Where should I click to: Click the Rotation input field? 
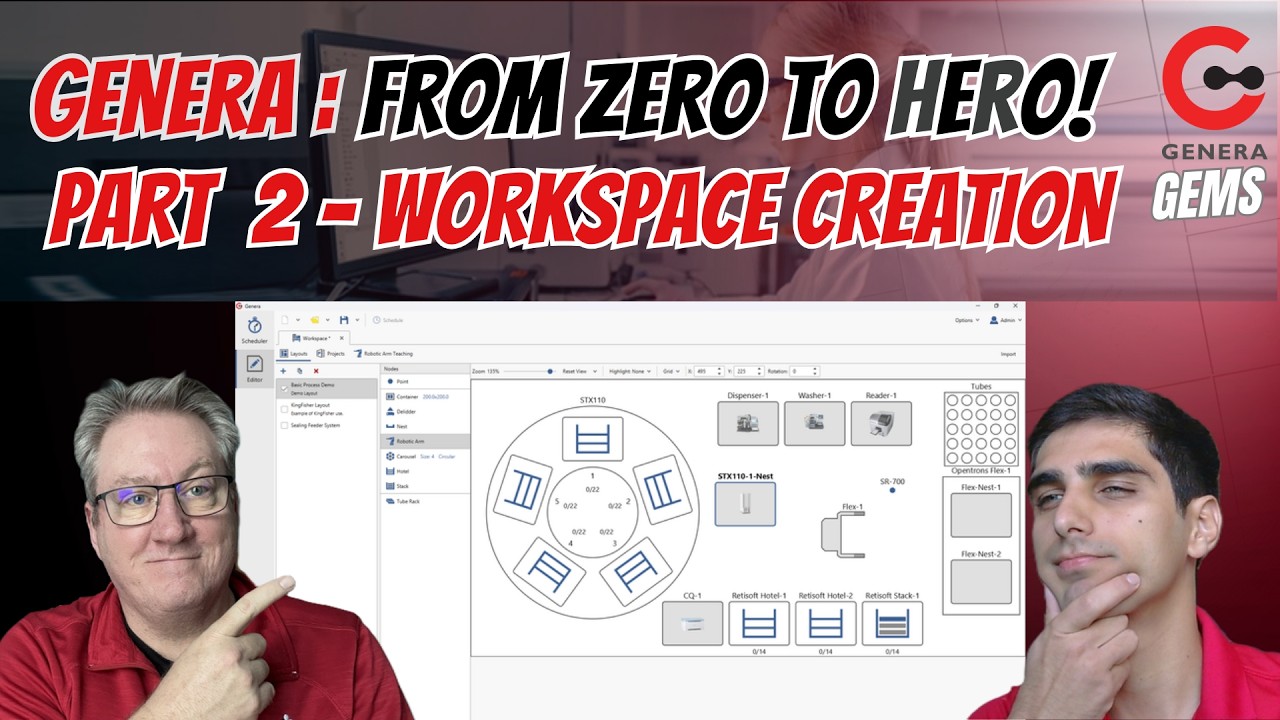[804, 371]
